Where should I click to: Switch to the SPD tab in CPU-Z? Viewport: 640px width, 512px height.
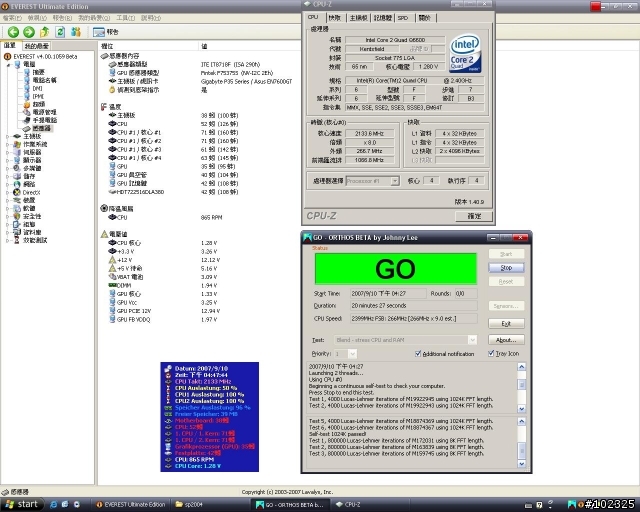[x=403, y=18]
